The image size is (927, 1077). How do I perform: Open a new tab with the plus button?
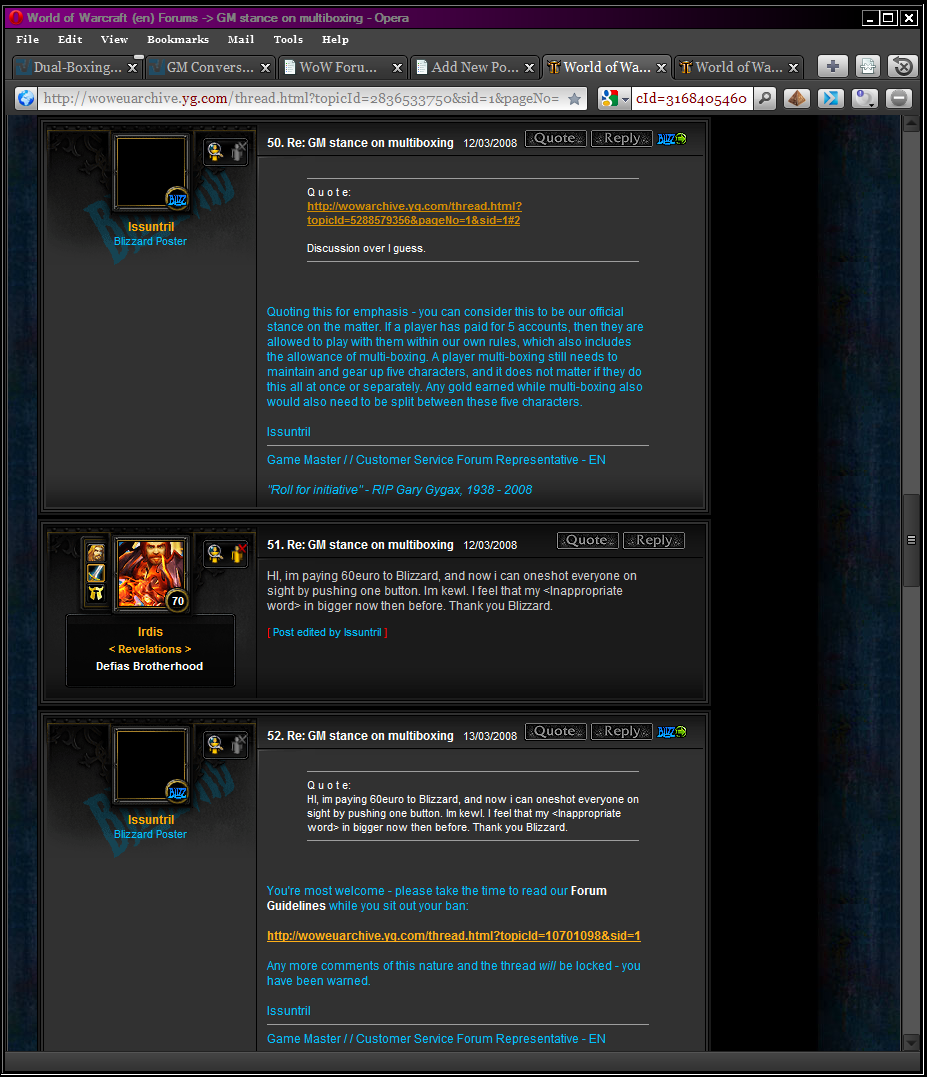point(832,67)
